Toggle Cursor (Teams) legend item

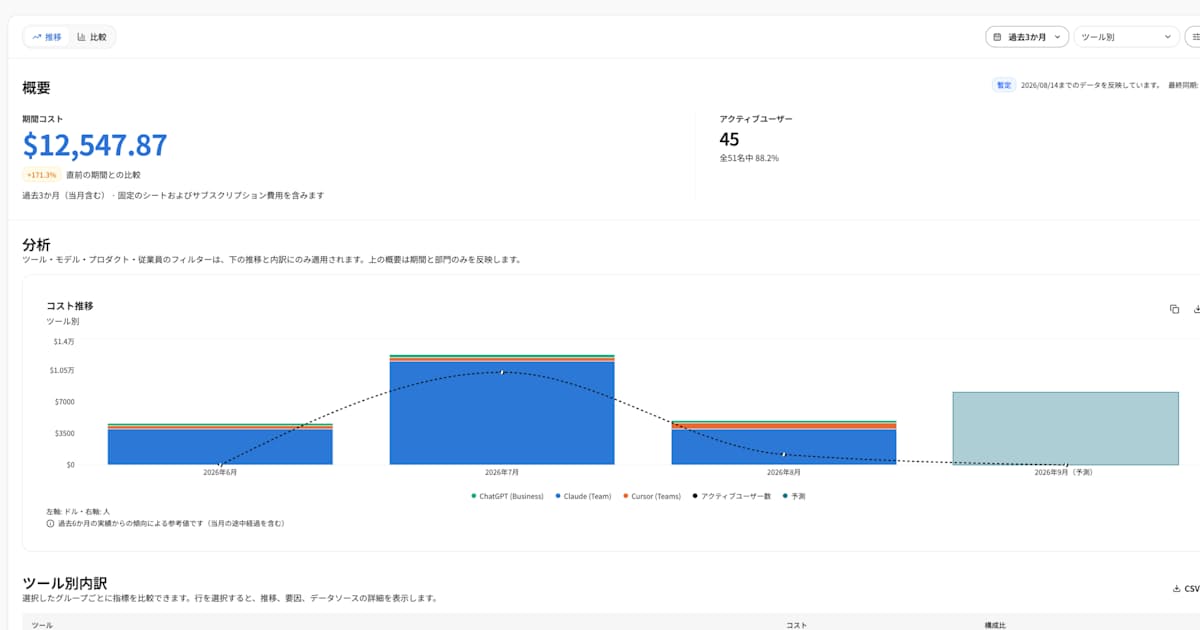(651, 496)
